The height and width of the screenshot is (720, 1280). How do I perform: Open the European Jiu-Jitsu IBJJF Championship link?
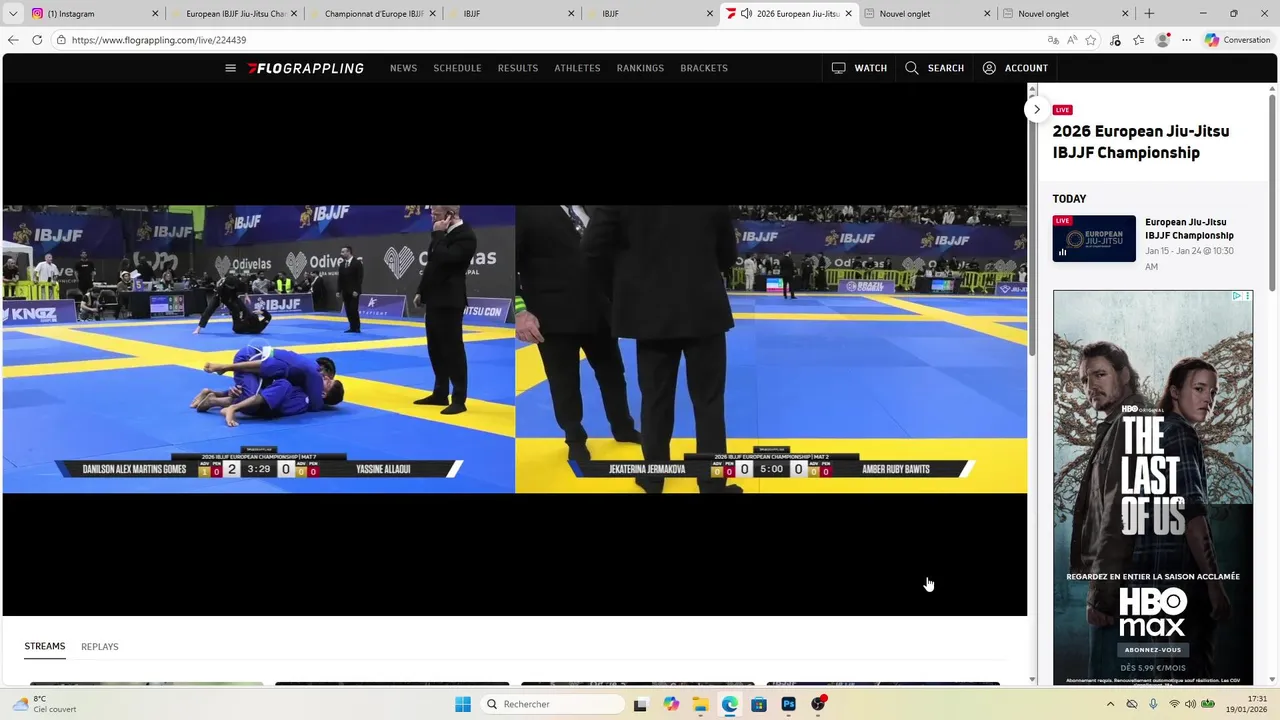coord(1189,229)
